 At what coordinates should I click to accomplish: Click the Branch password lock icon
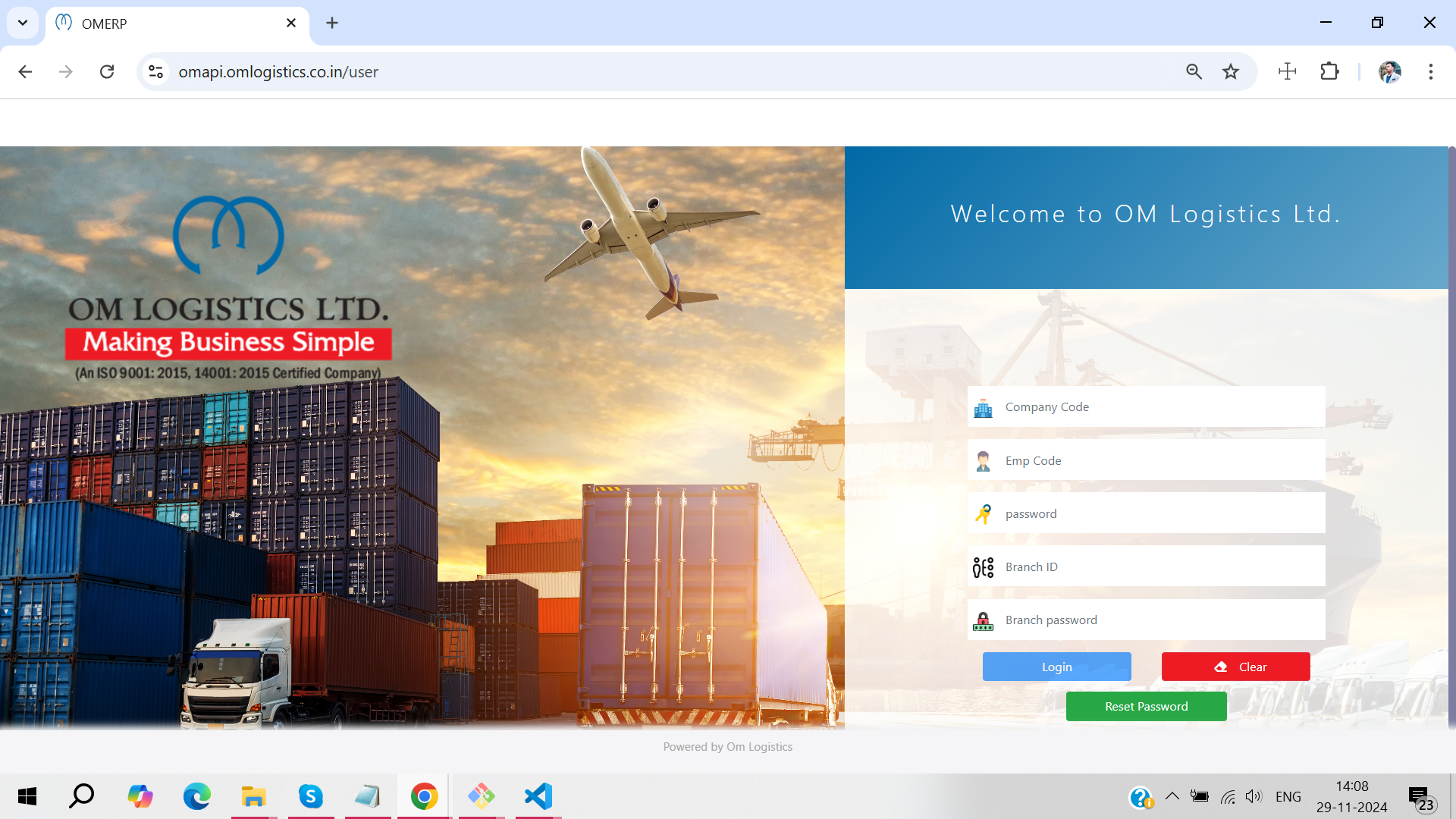point(983,621)
